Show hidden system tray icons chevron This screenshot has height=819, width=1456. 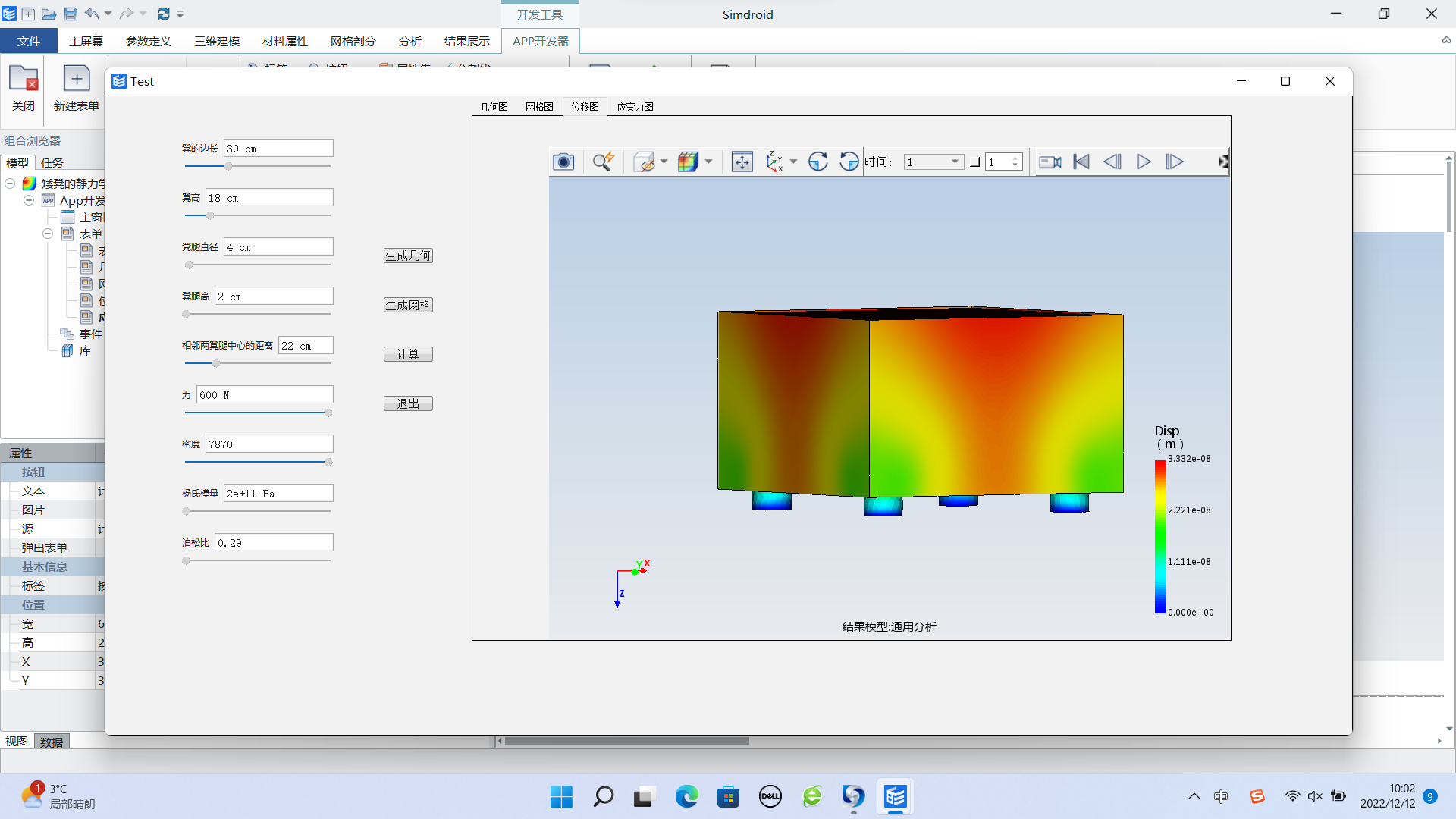1194,796
